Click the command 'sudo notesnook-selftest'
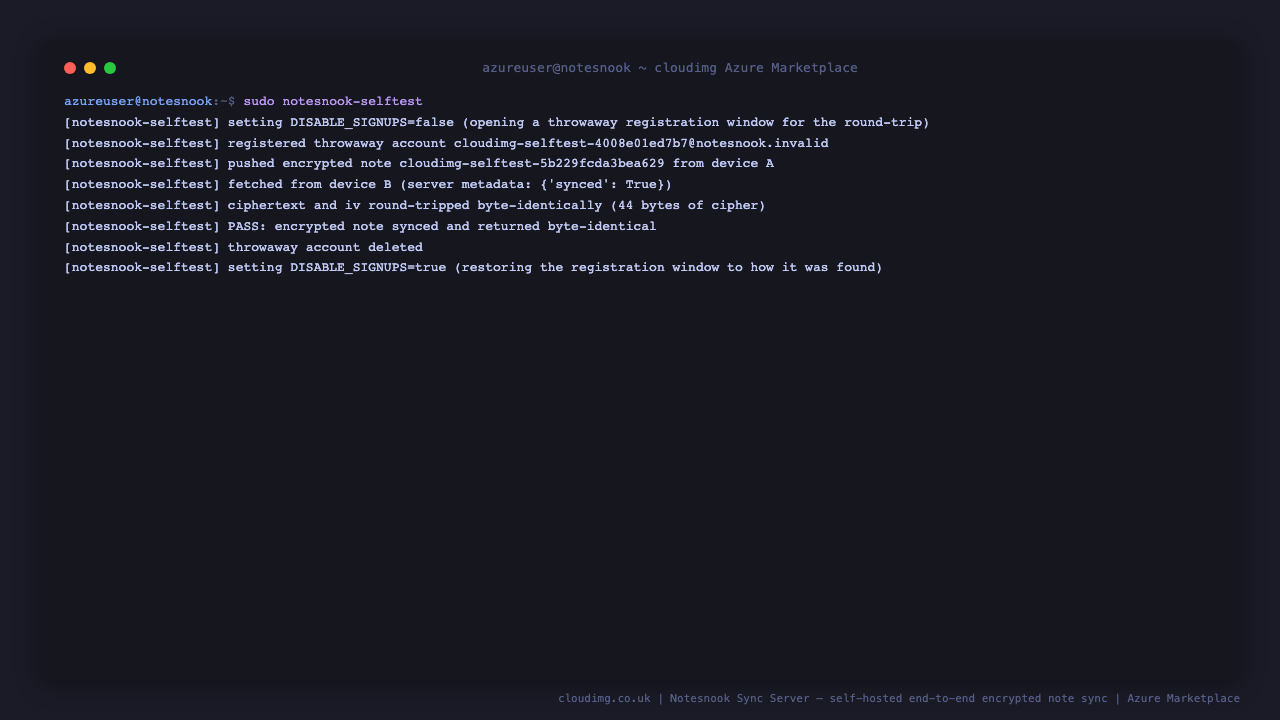 coord(333,102)
